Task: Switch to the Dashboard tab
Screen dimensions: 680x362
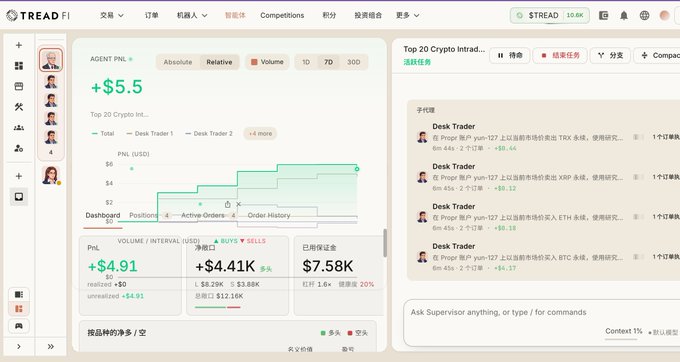Action: [103, 215]
